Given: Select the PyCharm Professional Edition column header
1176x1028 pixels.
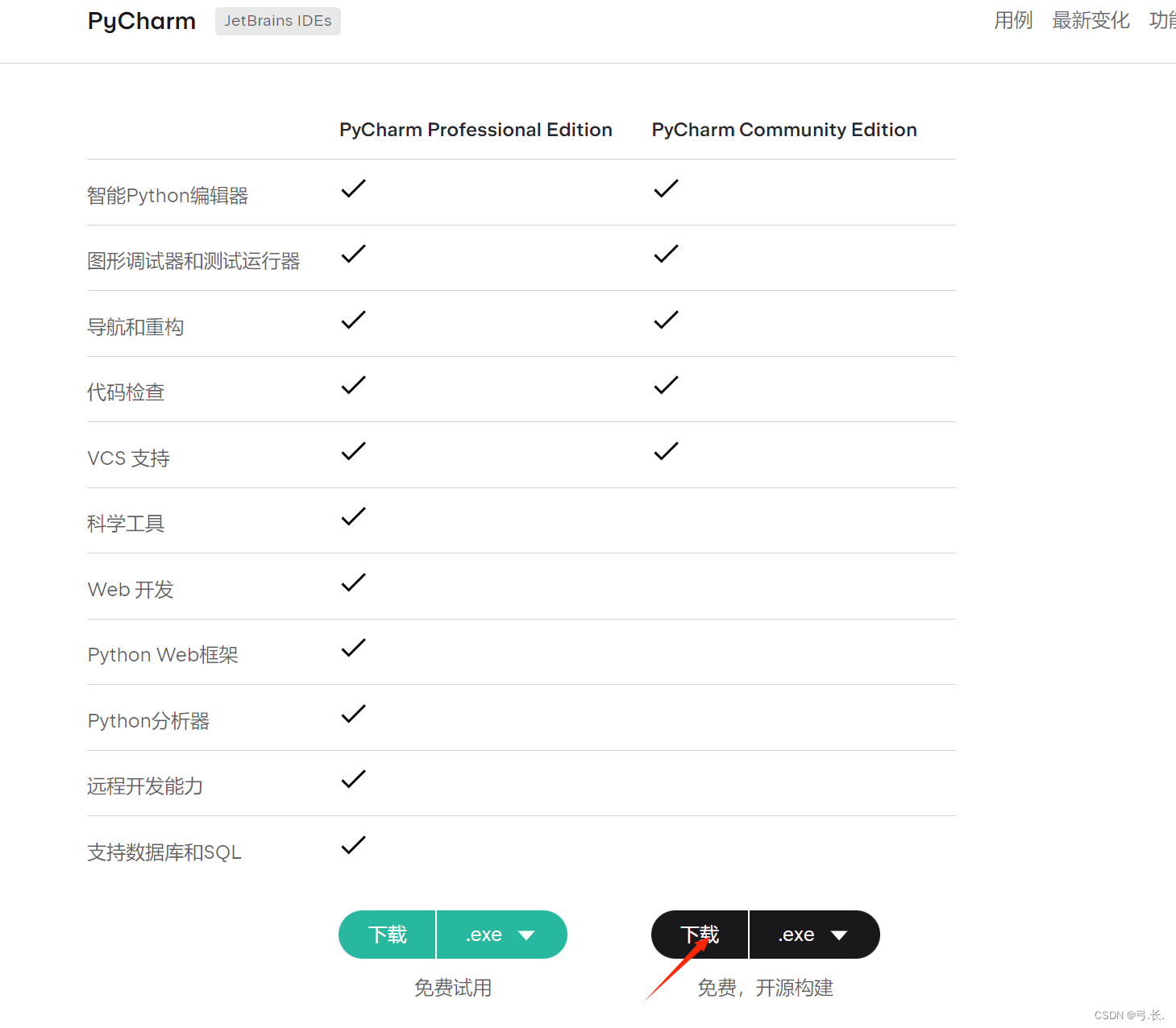Looking at the screenshot, I should click(476, 130).
